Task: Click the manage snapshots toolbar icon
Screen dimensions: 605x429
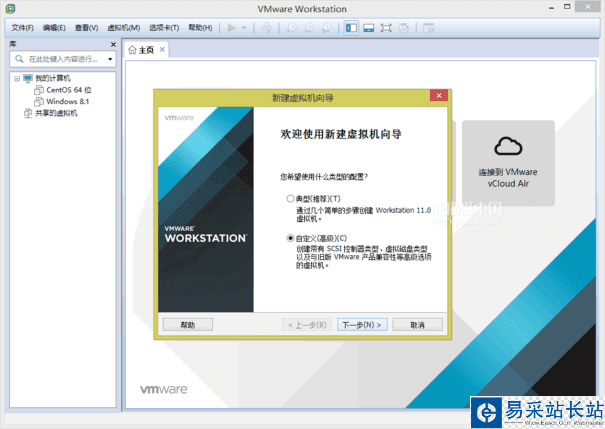Action: point(327,28)
